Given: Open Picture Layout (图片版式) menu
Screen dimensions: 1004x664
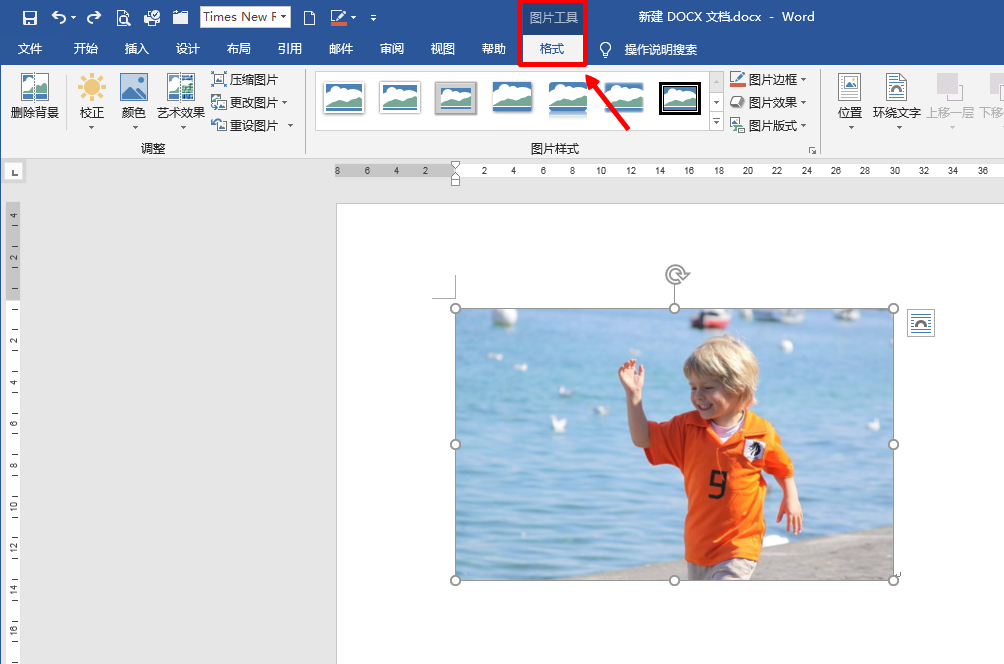Looking at the screenshot, I should coord(768,126).
